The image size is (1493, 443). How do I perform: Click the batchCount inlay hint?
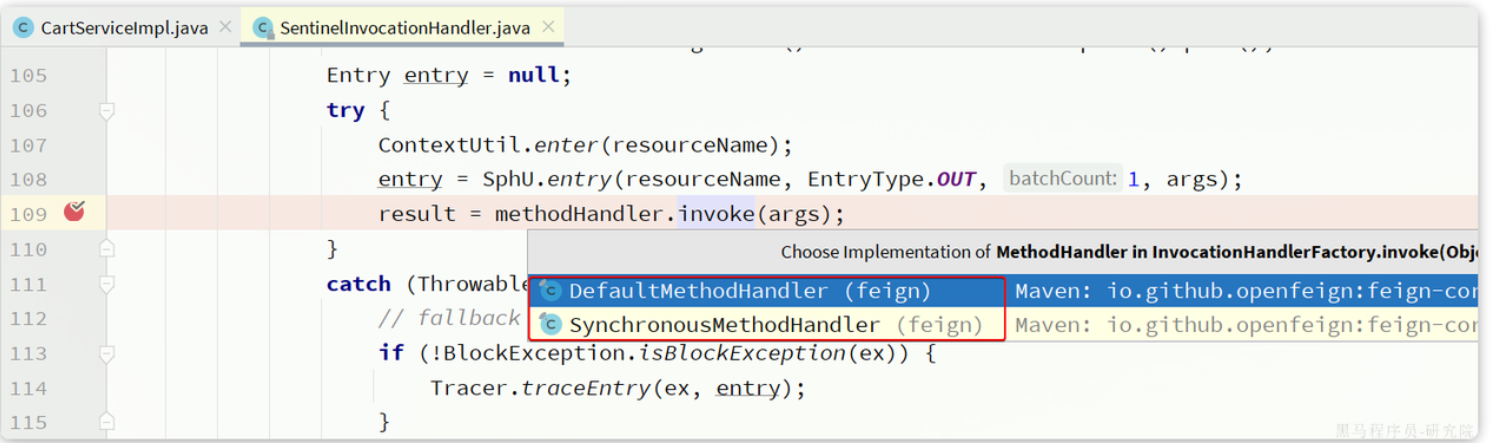pyautogui.click(x=1062, y=179)
